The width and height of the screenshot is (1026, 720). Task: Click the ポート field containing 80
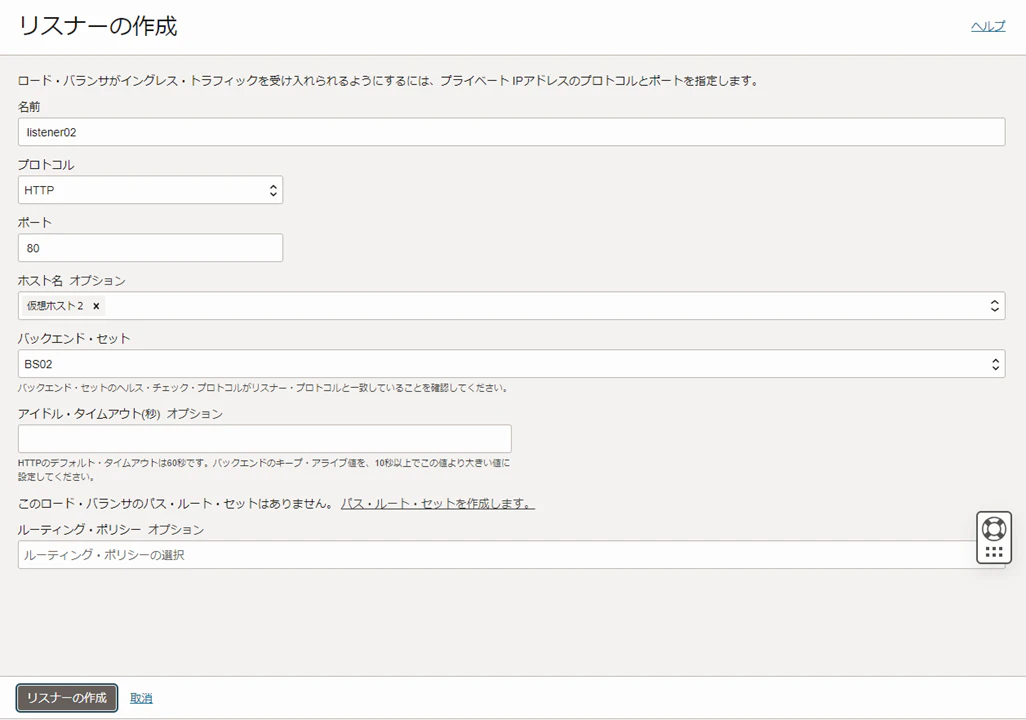pos(150,248)
